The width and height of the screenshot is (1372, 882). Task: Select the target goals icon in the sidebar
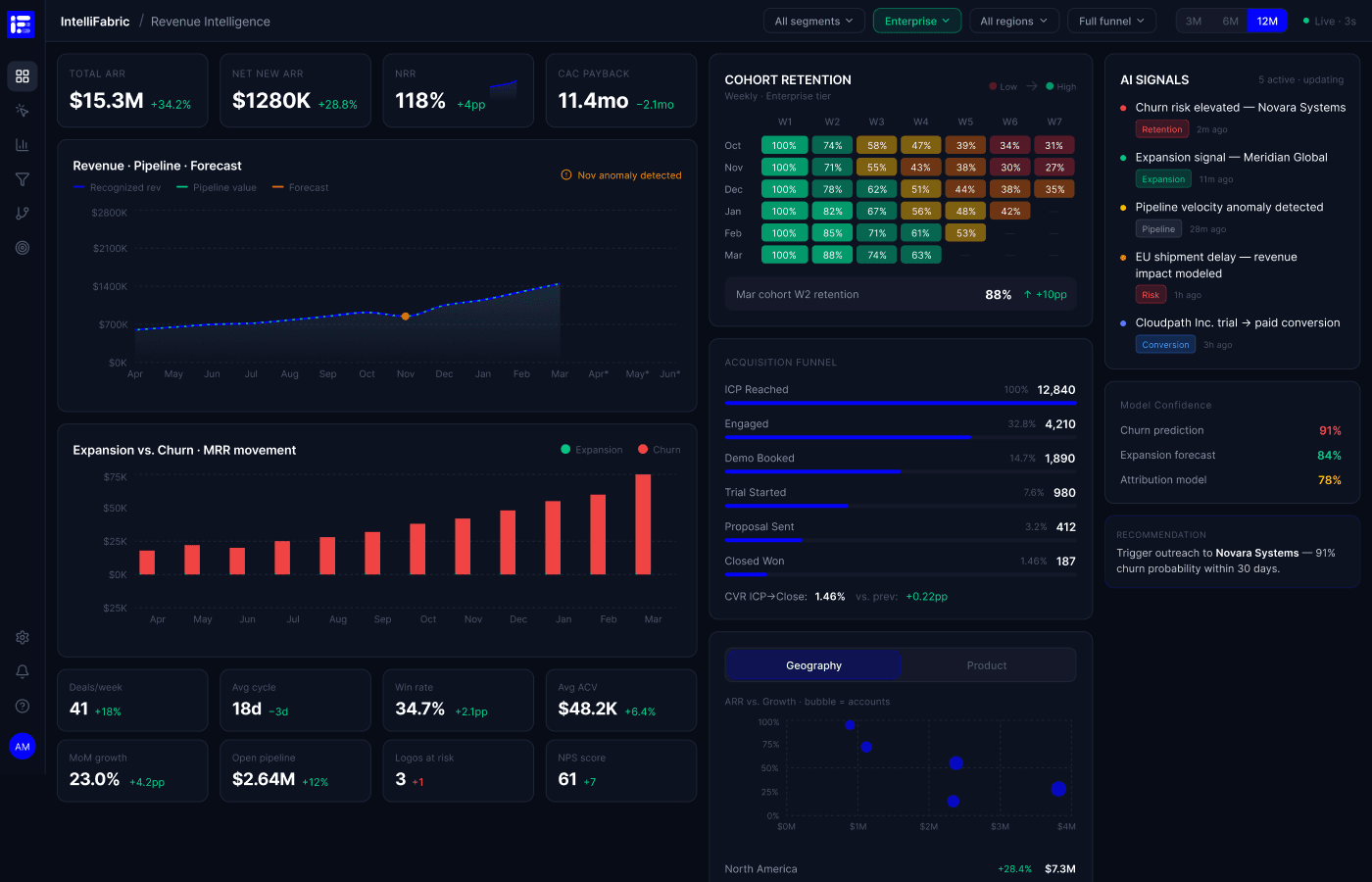(22, 247)
